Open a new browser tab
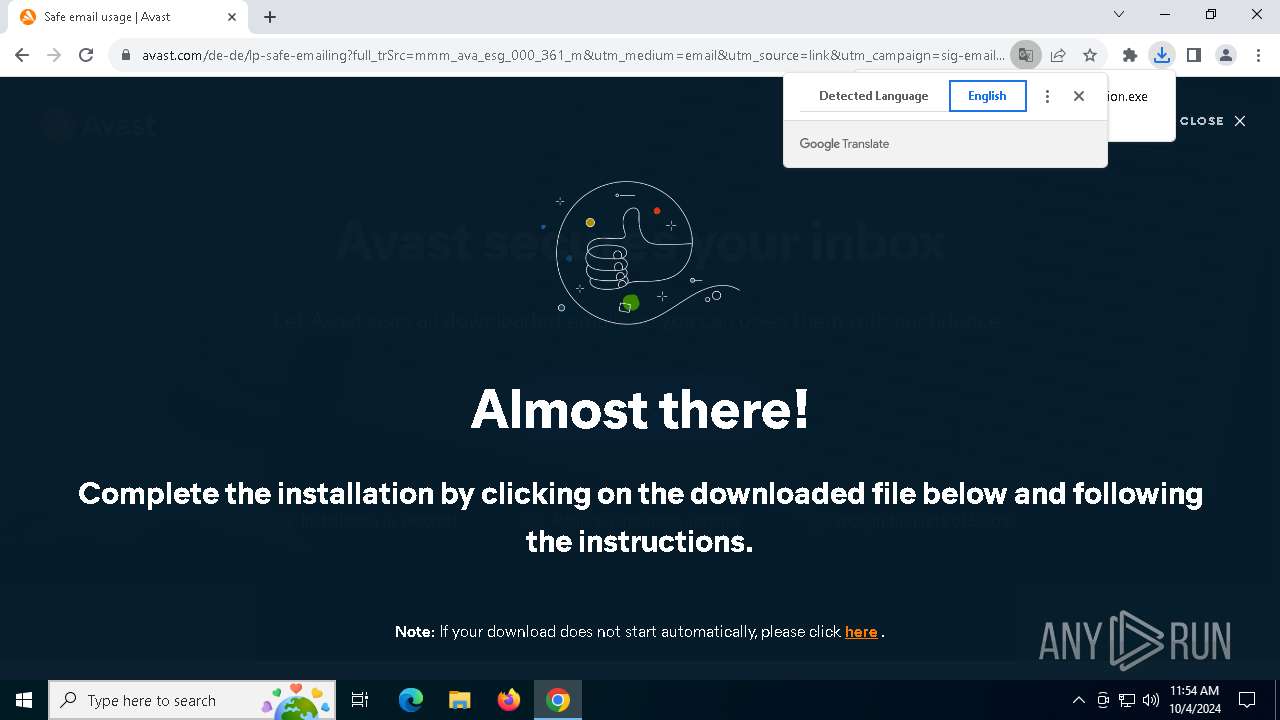 pos(270,17)
